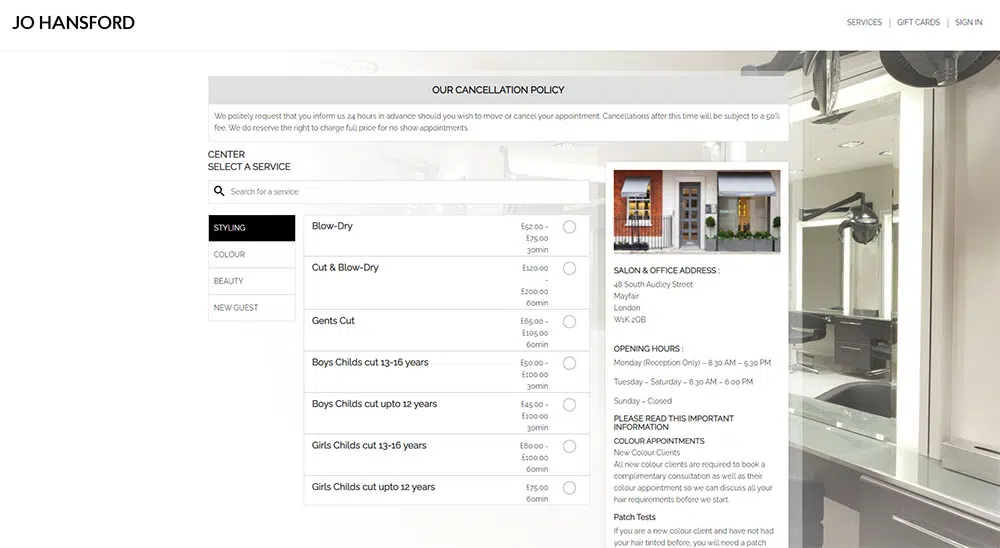Pick Boys Childs cut 13-16 years option
This screenshot has width=1000, height=548.
[x=569, y=363]
